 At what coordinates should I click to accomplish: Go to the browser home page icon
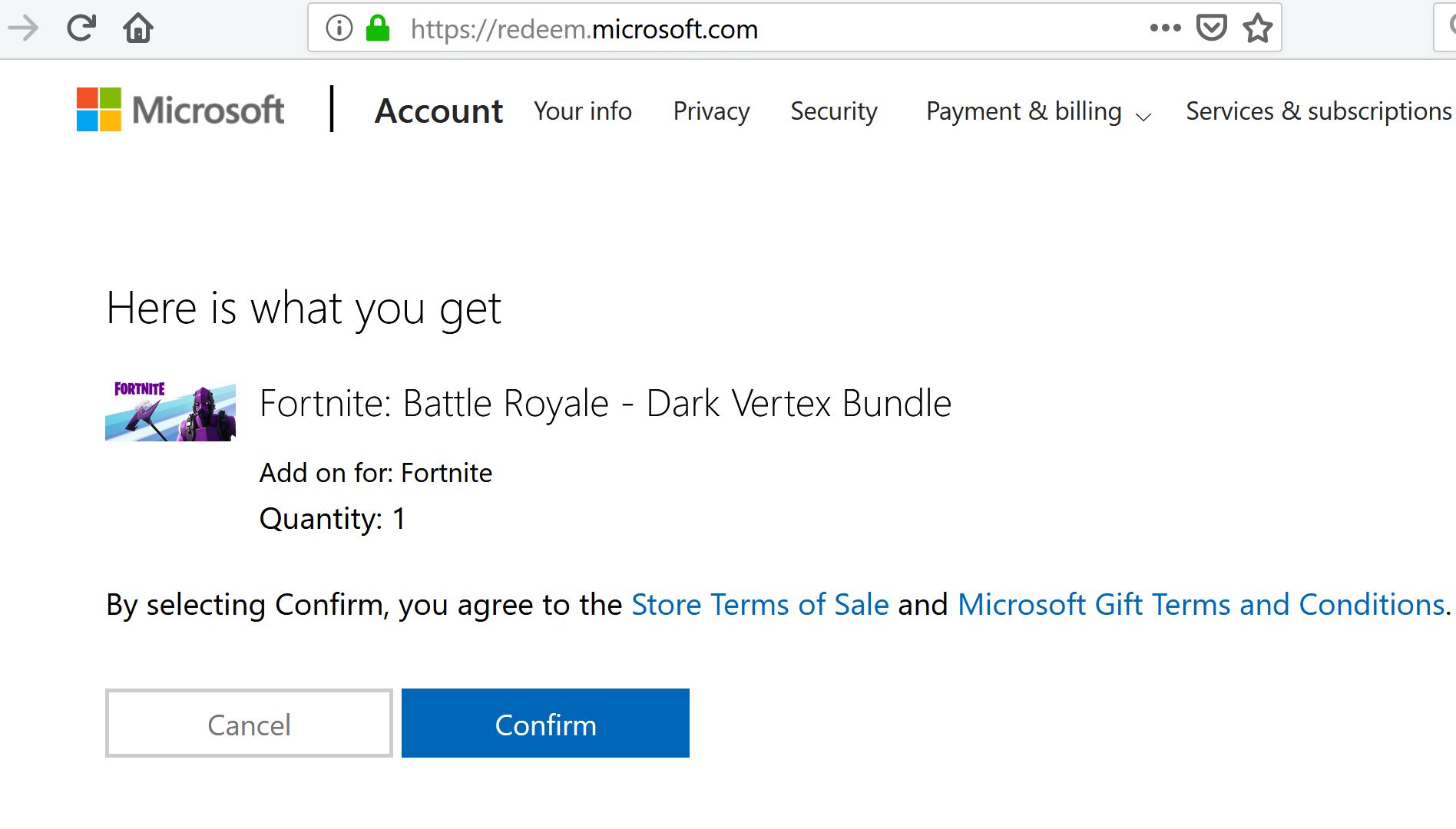tap(138, 28)
